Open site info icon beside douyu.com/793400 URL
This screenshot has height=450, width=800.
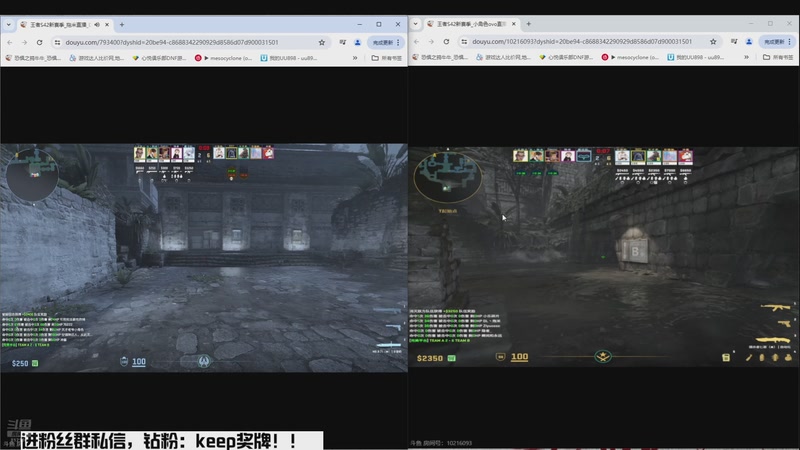pyautogui.click(x=57, y=42)
